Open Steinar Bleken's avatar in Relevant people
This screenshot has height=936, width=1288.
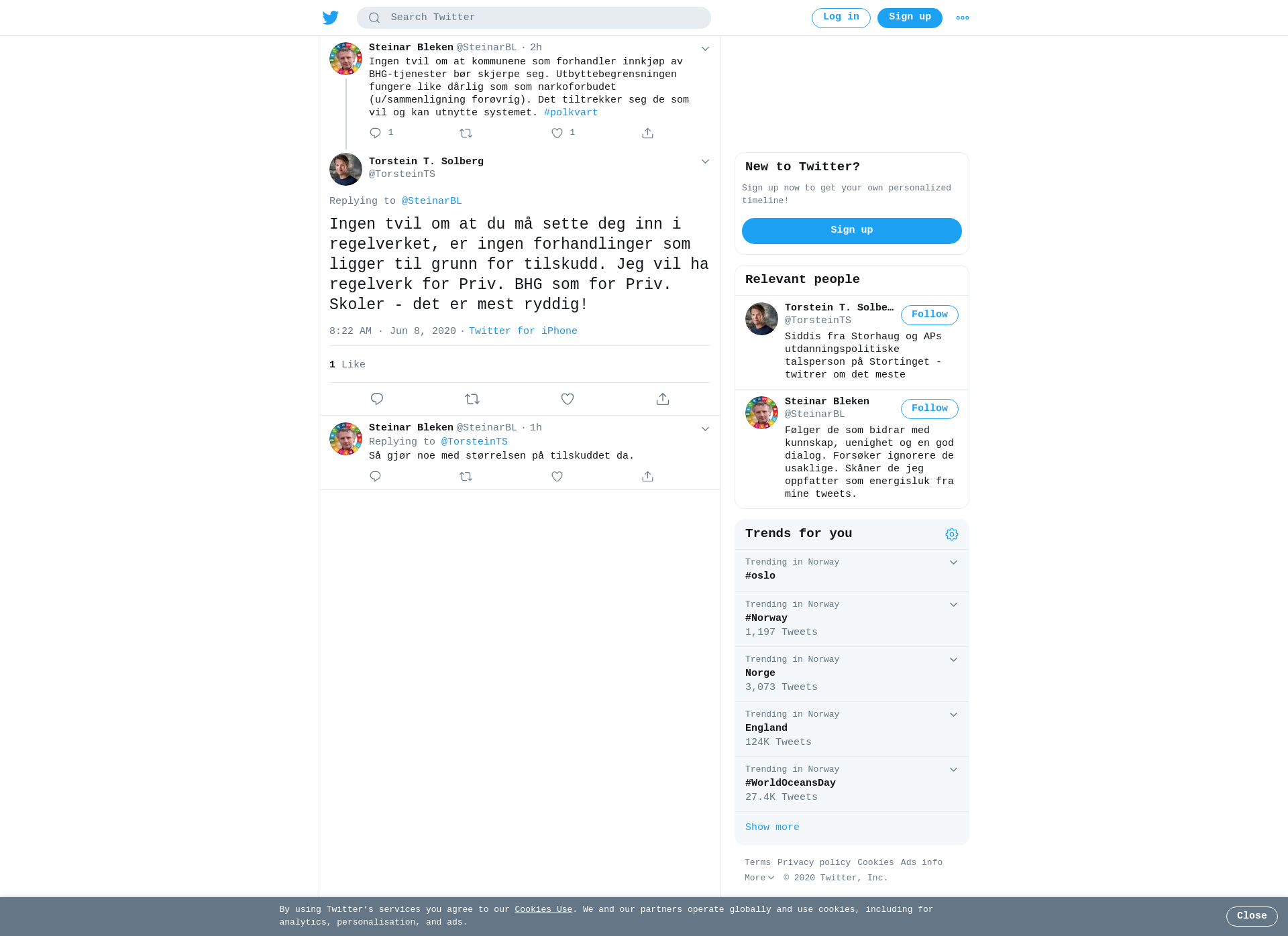(761, 412)
